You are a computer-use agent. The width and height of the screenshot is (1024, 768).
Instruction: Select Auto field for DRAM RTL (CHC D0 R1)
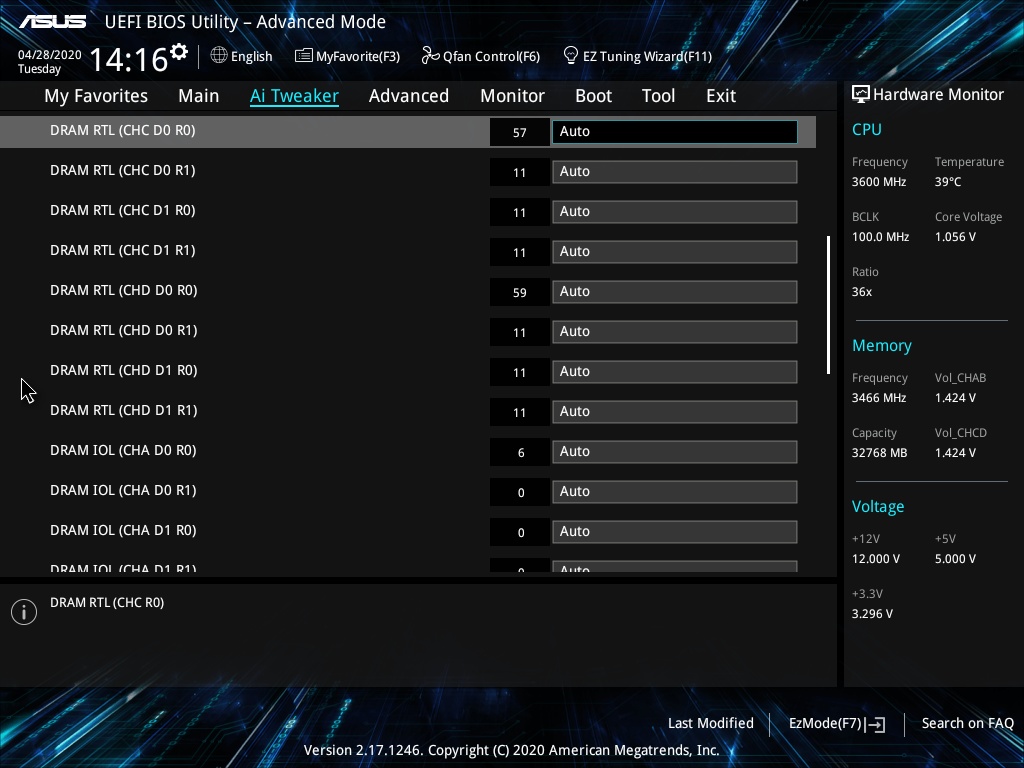point(675,172)
